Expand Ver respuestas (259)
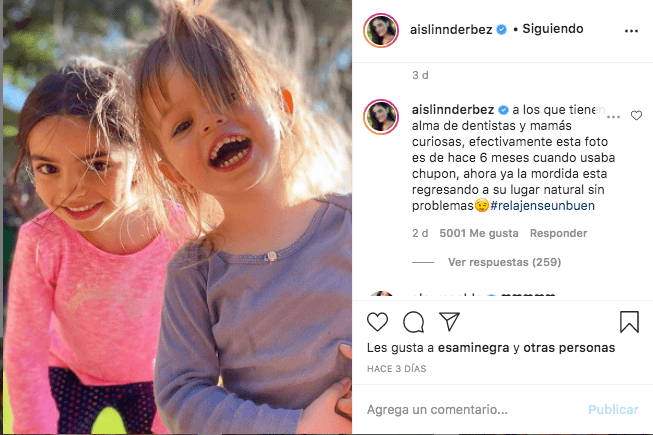The width and height of the screenshot is (653, 435). click(504, 262)
